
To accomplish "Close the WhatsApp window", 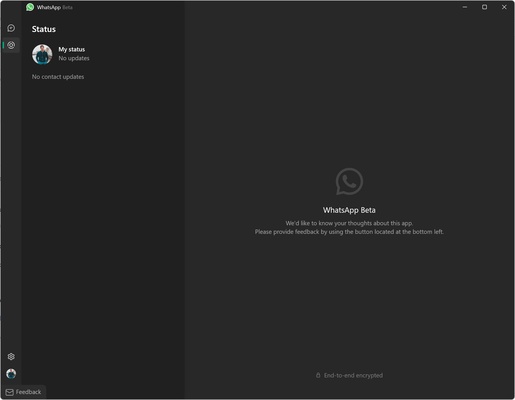I will coord(504,7).
